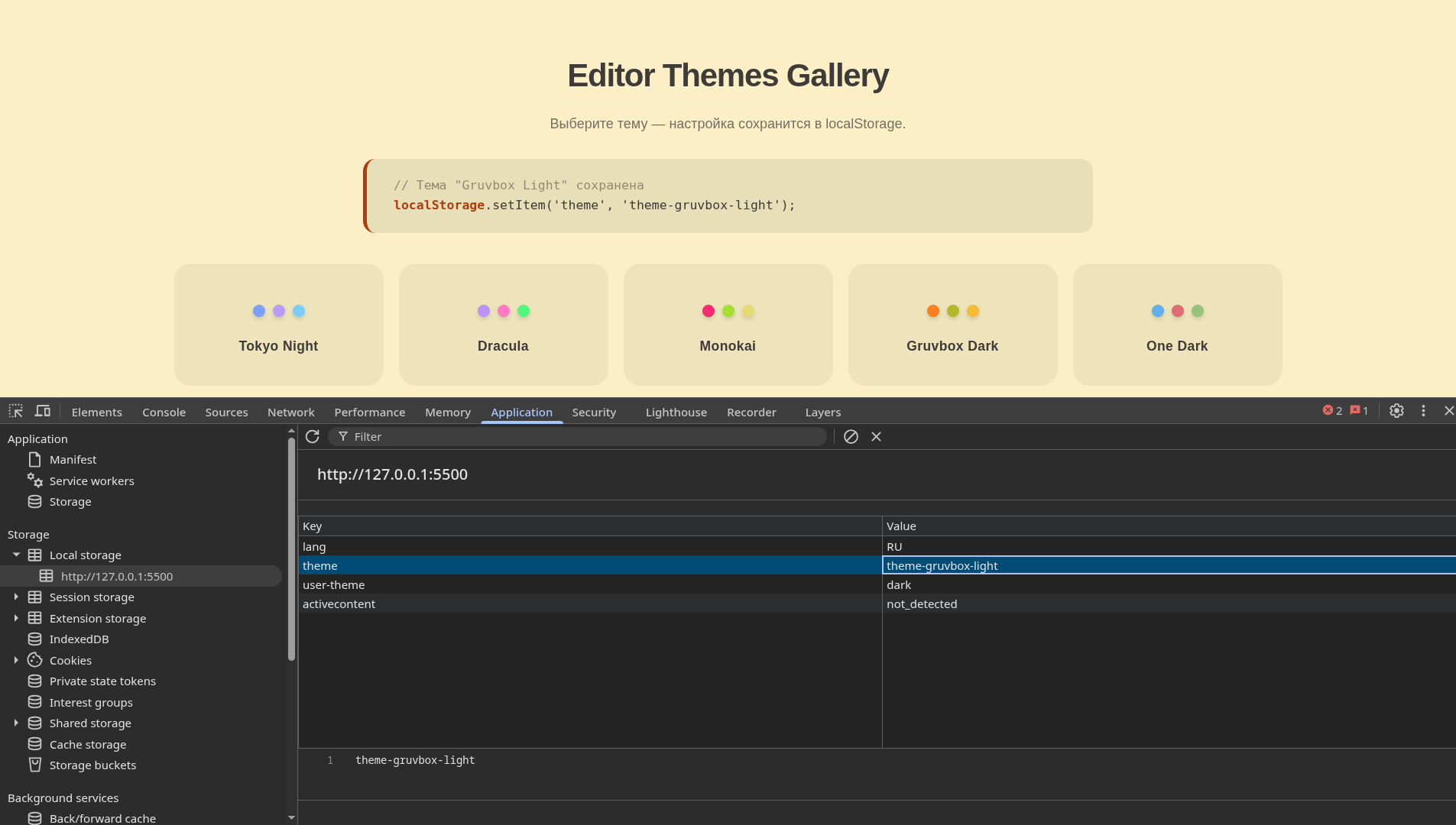Click the Monokai pink color dot
Image resolution: width=1456 pixels, height=825 pixels.
708,311
